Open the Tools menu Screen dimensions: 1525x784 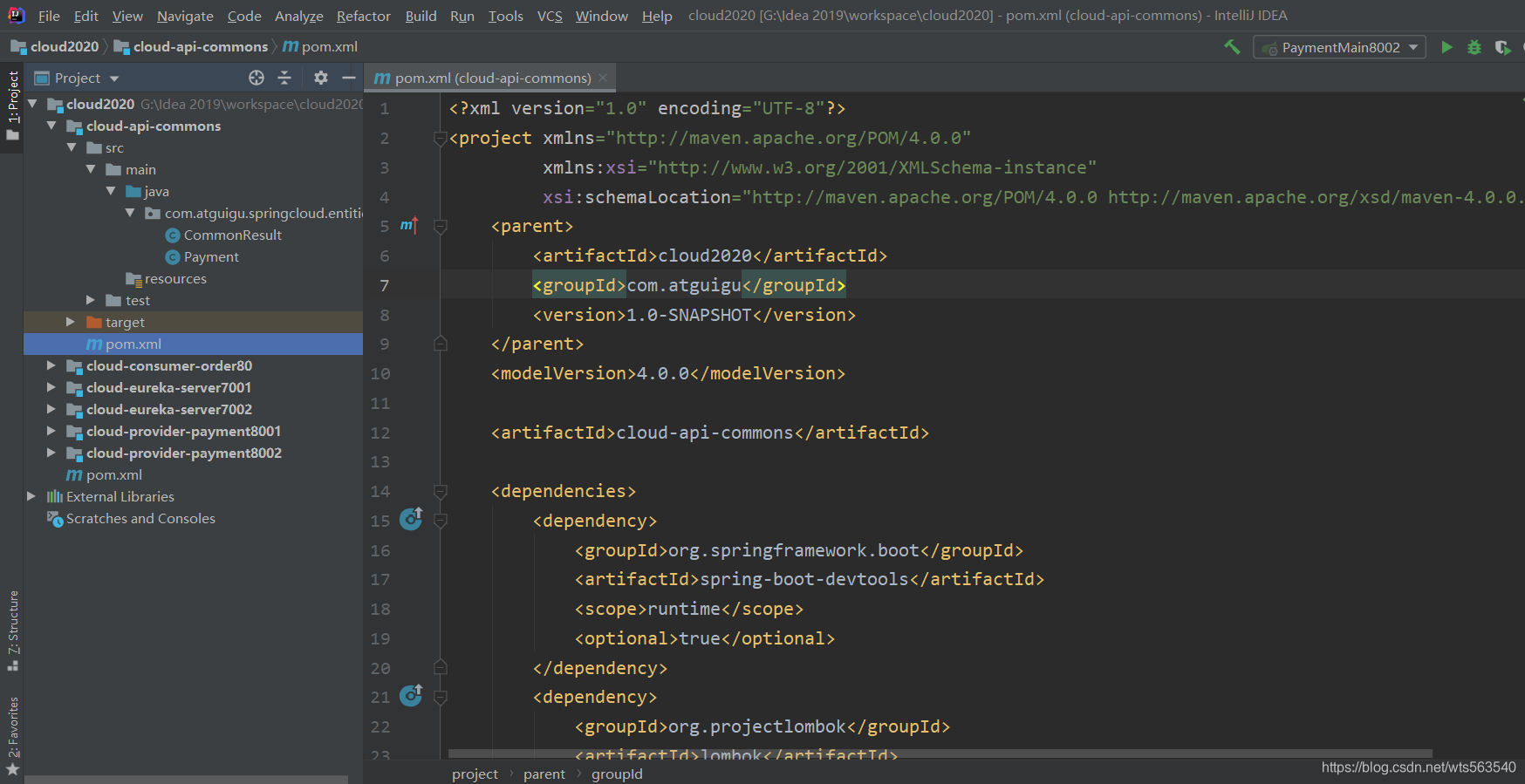506,16
